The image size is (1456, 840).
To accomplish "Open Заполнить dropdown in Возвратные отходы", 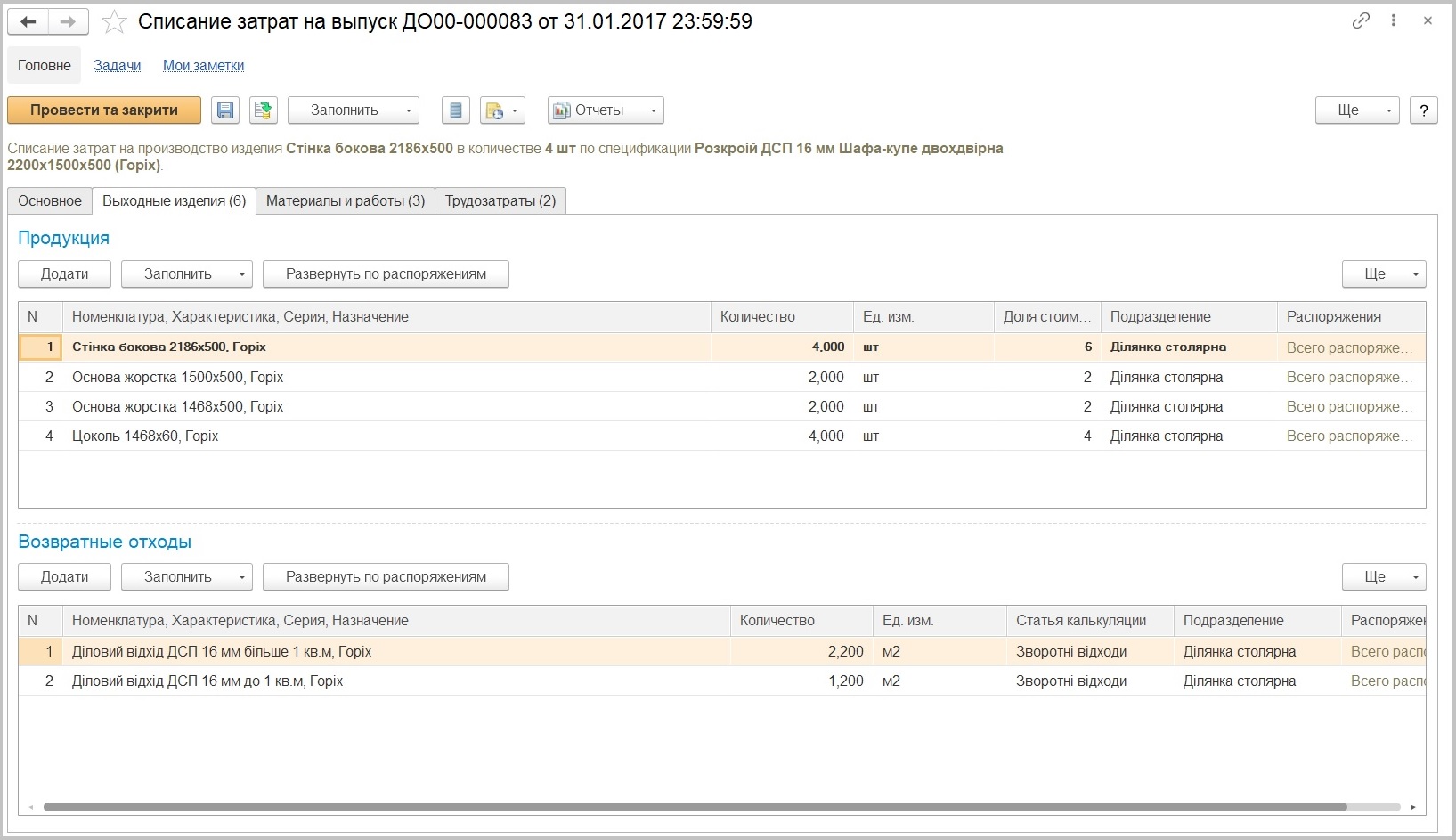I will 187,577.
